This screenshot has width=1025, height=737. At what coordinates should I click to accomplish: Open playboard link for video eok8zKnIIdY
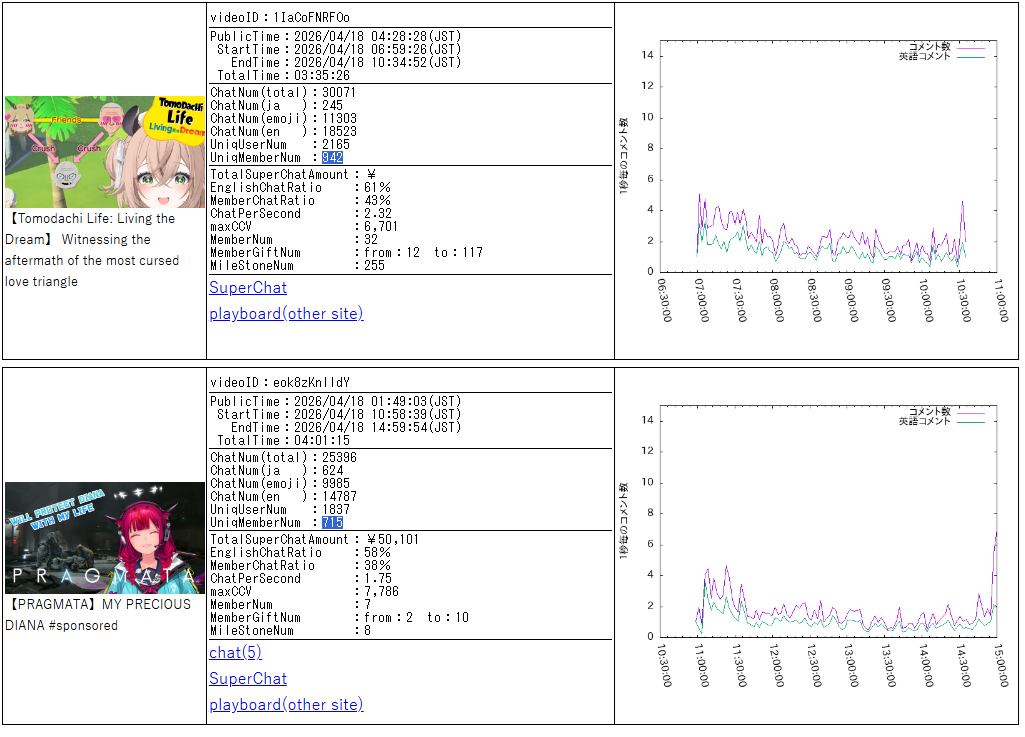pos(286,705)
